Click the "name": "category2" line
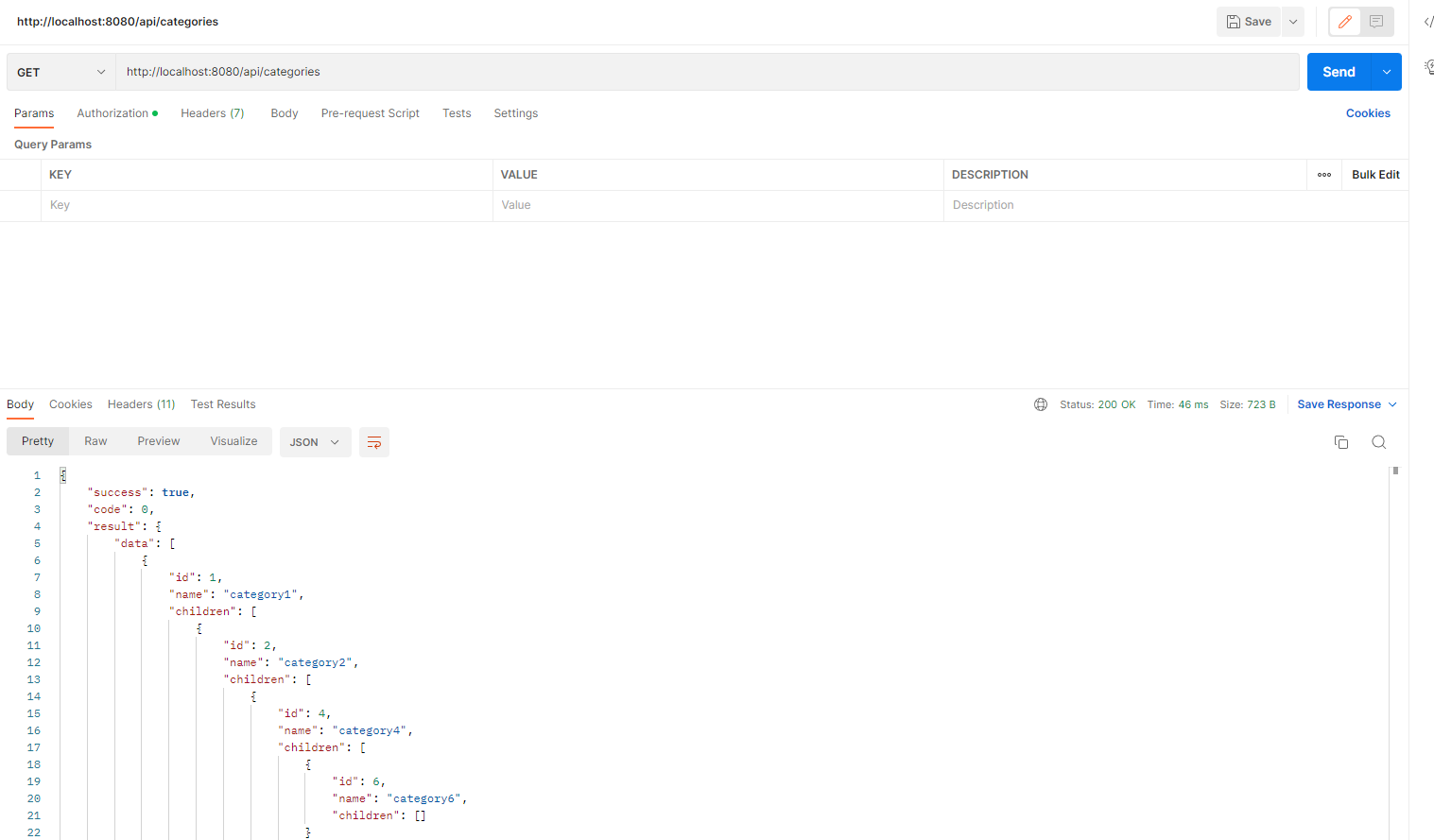The height and width of the screenshot is (840, 1434). (291, 662)
